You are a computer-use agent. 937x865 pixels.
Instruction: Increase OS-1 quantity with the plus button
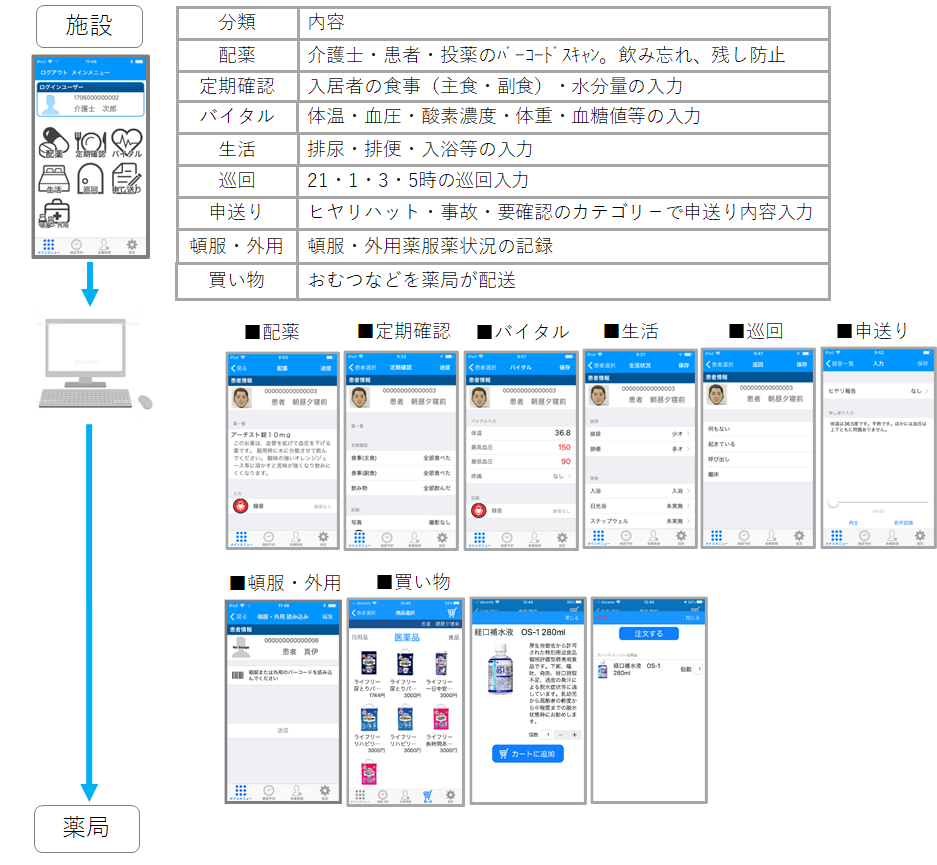pos(574,734)
